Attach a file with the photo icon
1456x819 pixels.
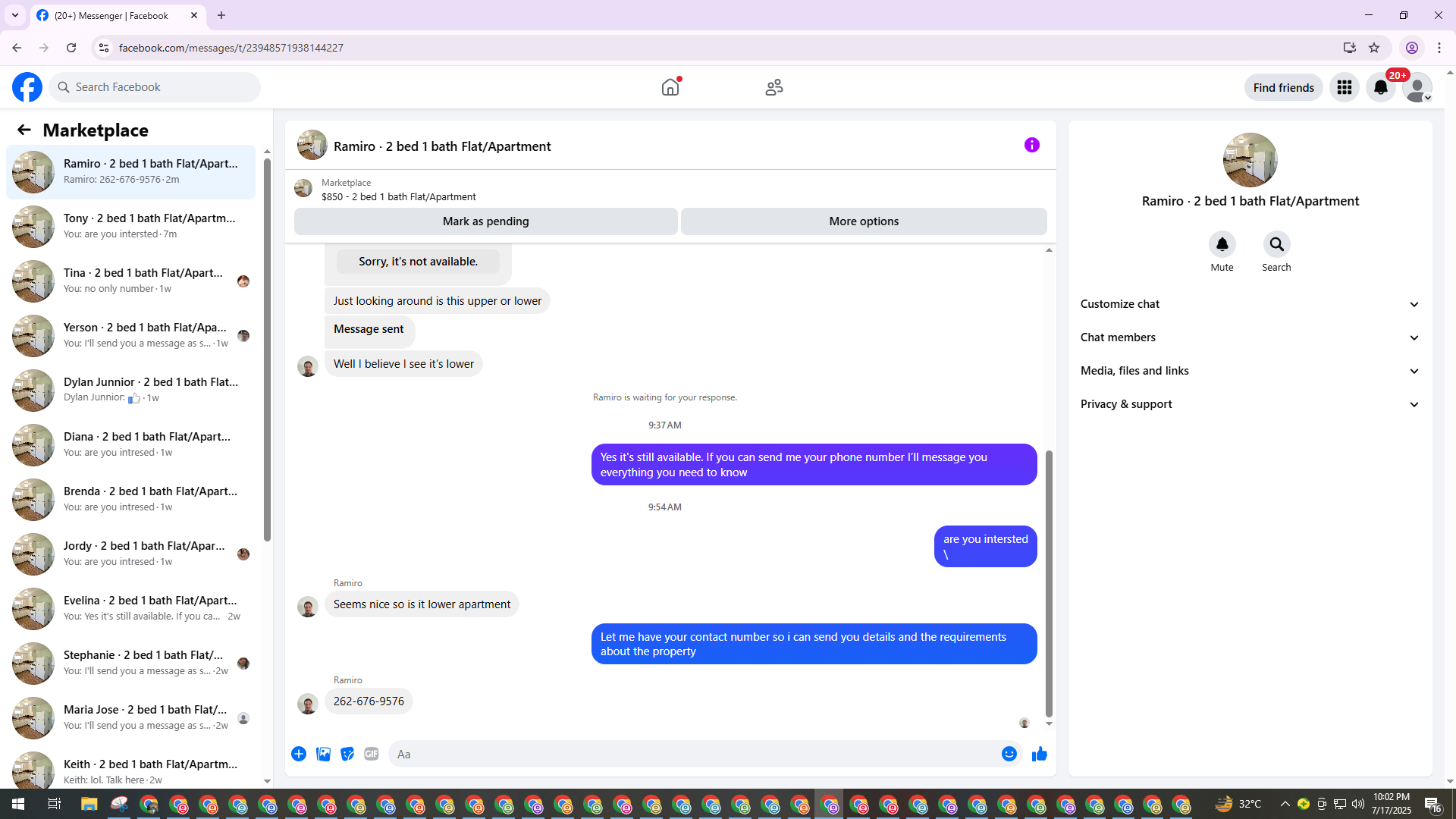323,754
